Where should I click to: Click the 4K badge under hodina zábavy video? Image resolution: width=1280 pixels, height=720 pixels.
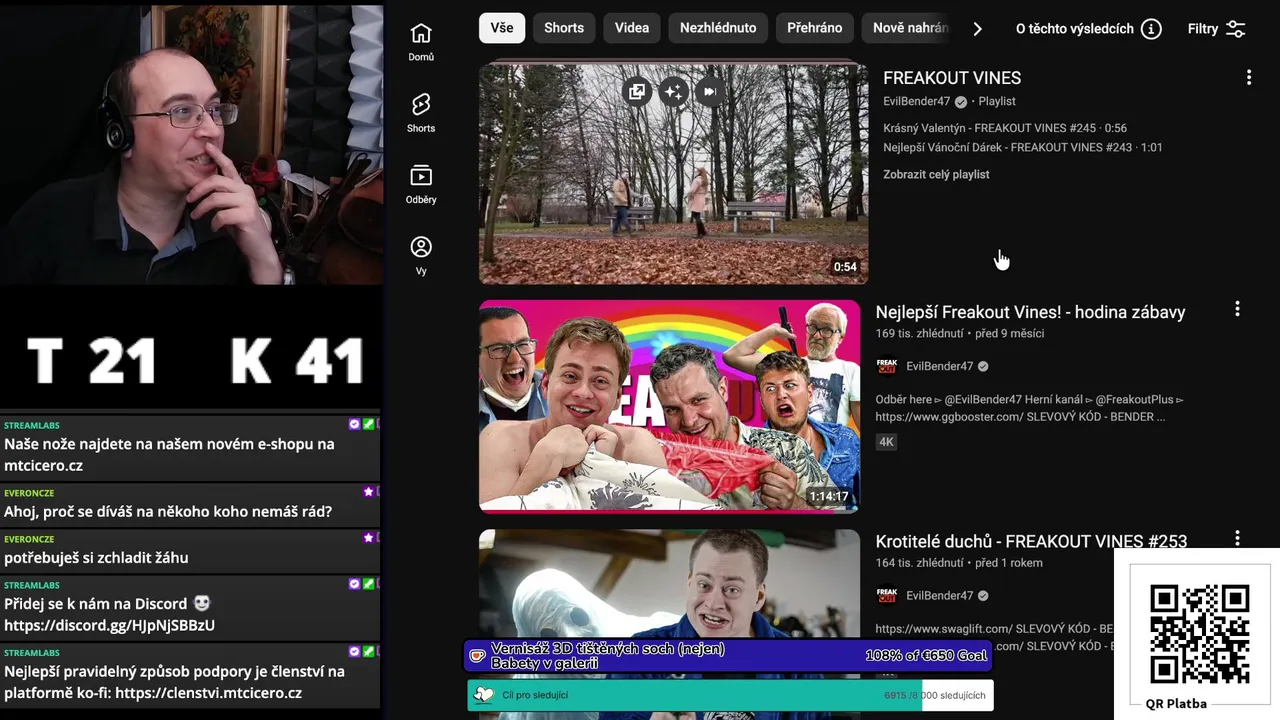click(886, 441)
